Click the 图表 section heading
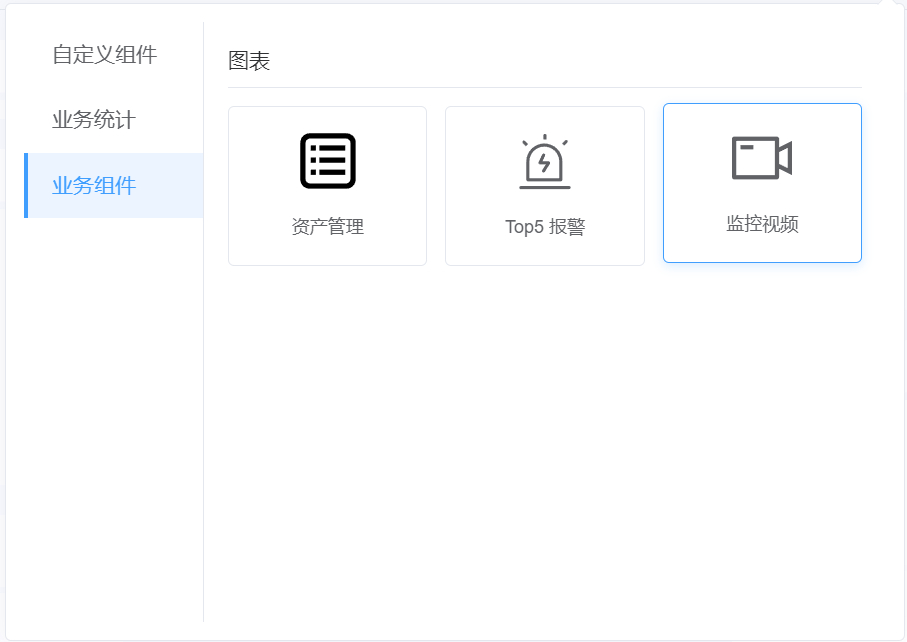907x642 pixels. [249, 61]
